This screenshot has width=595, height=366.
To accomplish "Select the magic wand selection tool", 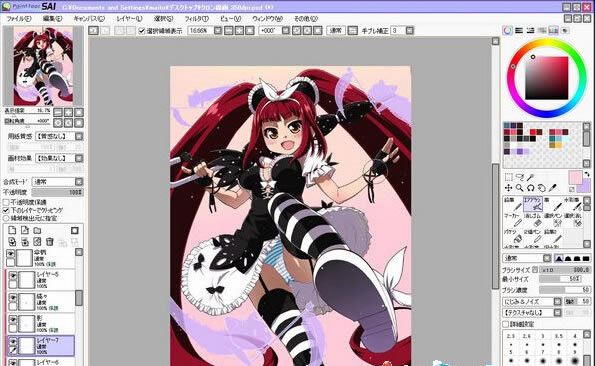I will 530,177.
